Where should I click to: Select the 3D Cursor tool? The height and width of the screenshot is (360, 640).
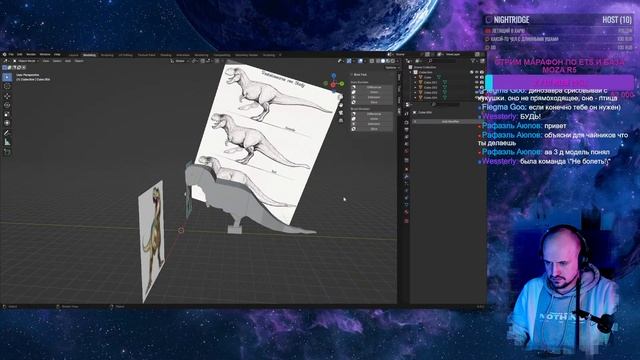pos(7,87)
